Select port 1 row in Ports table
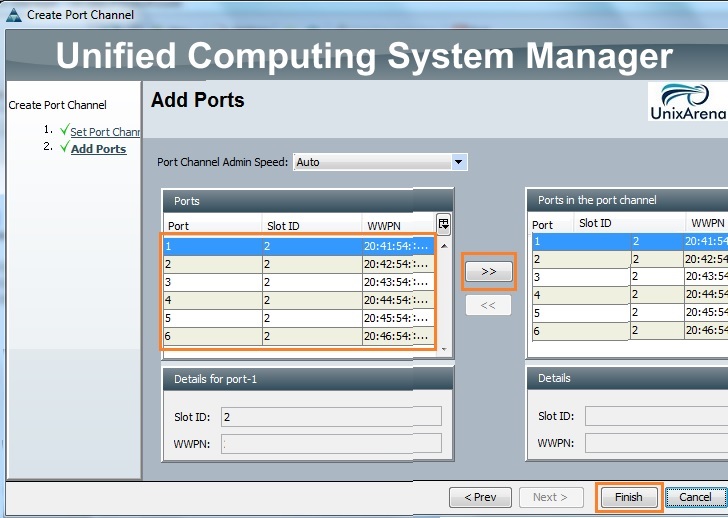Viewport: 728px width, 518px height. tap(299, 246)
